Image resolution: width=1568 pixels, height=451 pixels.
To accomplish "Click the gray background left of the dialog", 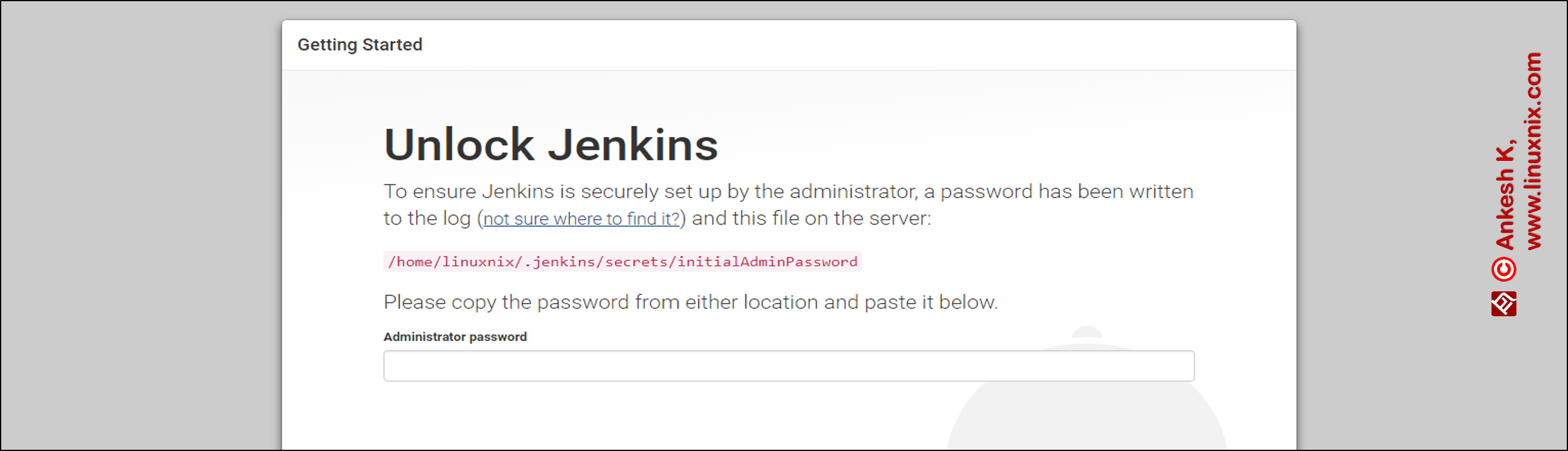I will coord(140,225).
